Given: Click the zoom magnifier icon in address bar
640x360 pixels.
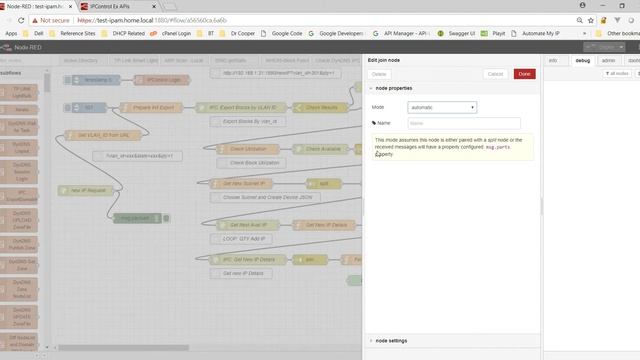Looking at the screenshot, I should click(x=579, y=20).
